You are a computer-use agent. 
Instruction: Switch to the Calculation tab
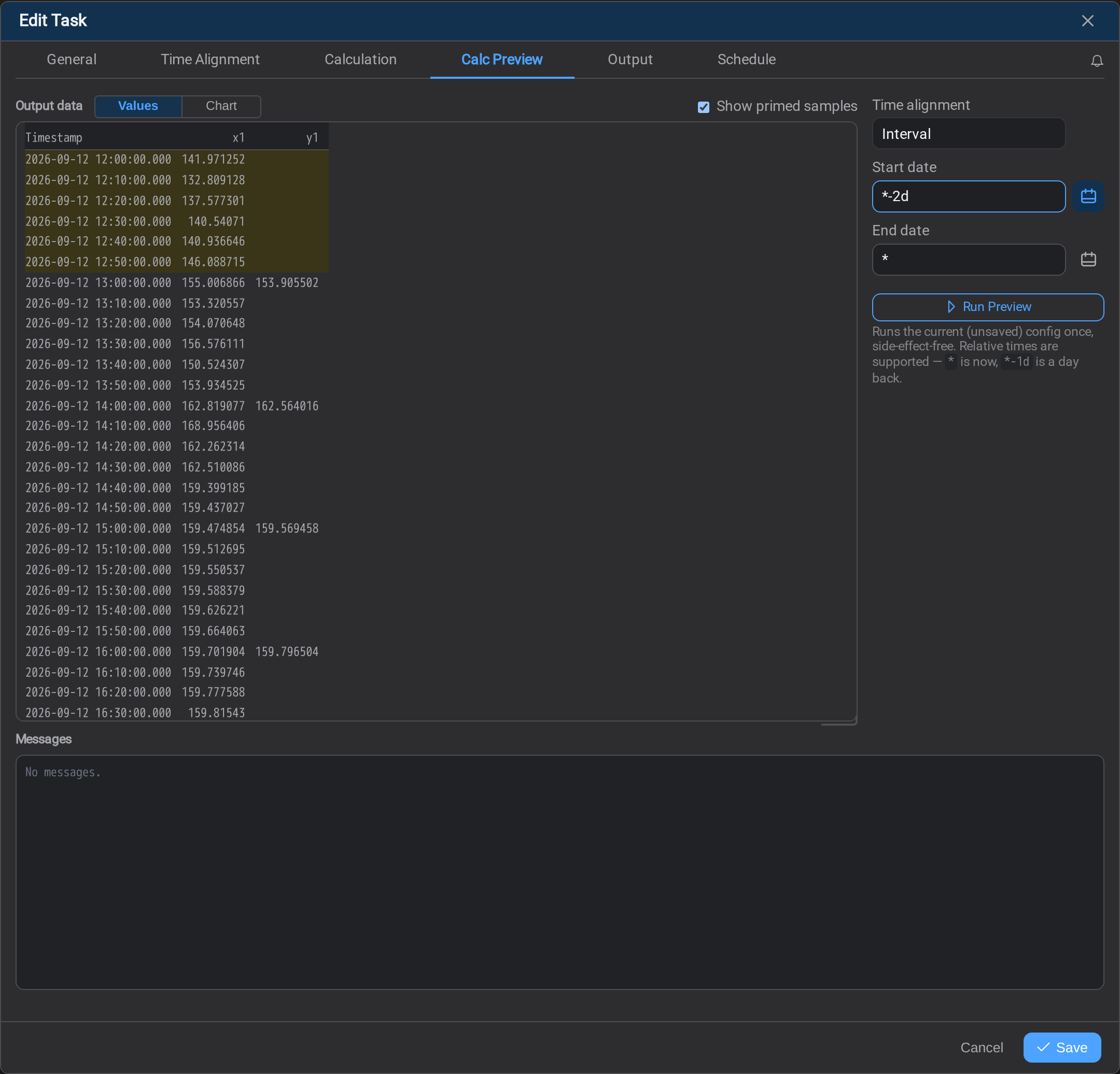[x=360, y=60]
